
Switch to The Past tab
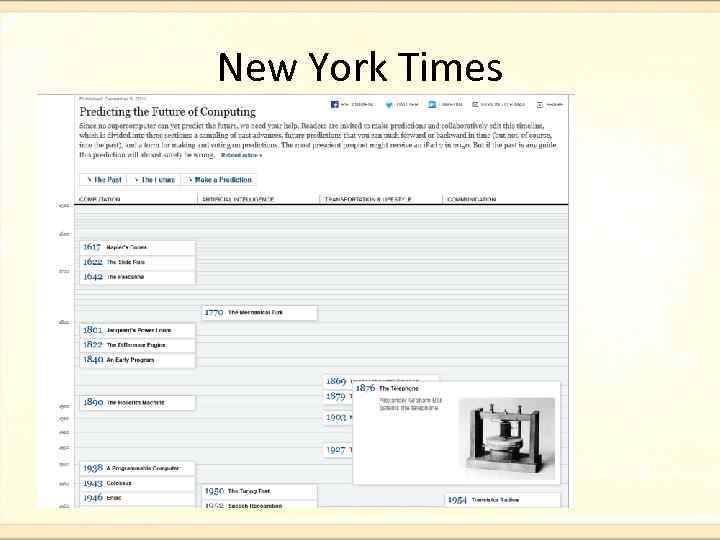pos(104,180)
